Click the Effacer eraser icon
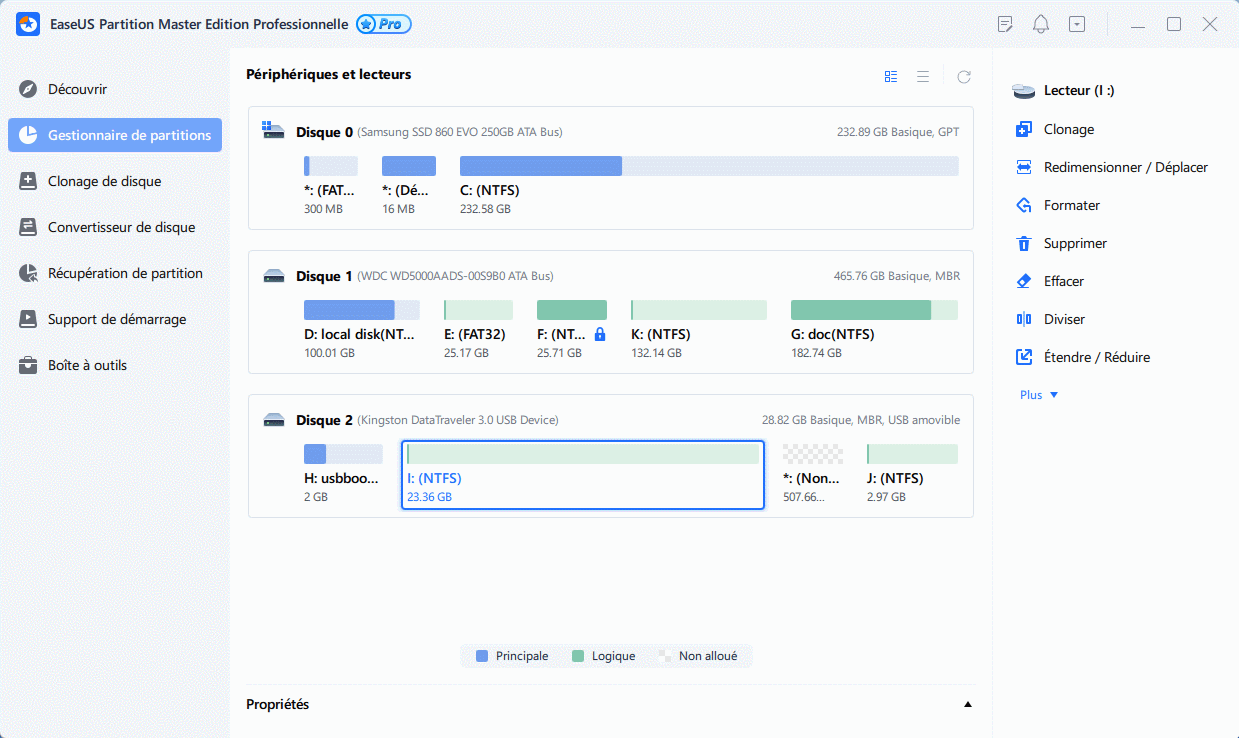Image resolution: width=1239 pixels, height=738 pixels. pos(1023,281)
